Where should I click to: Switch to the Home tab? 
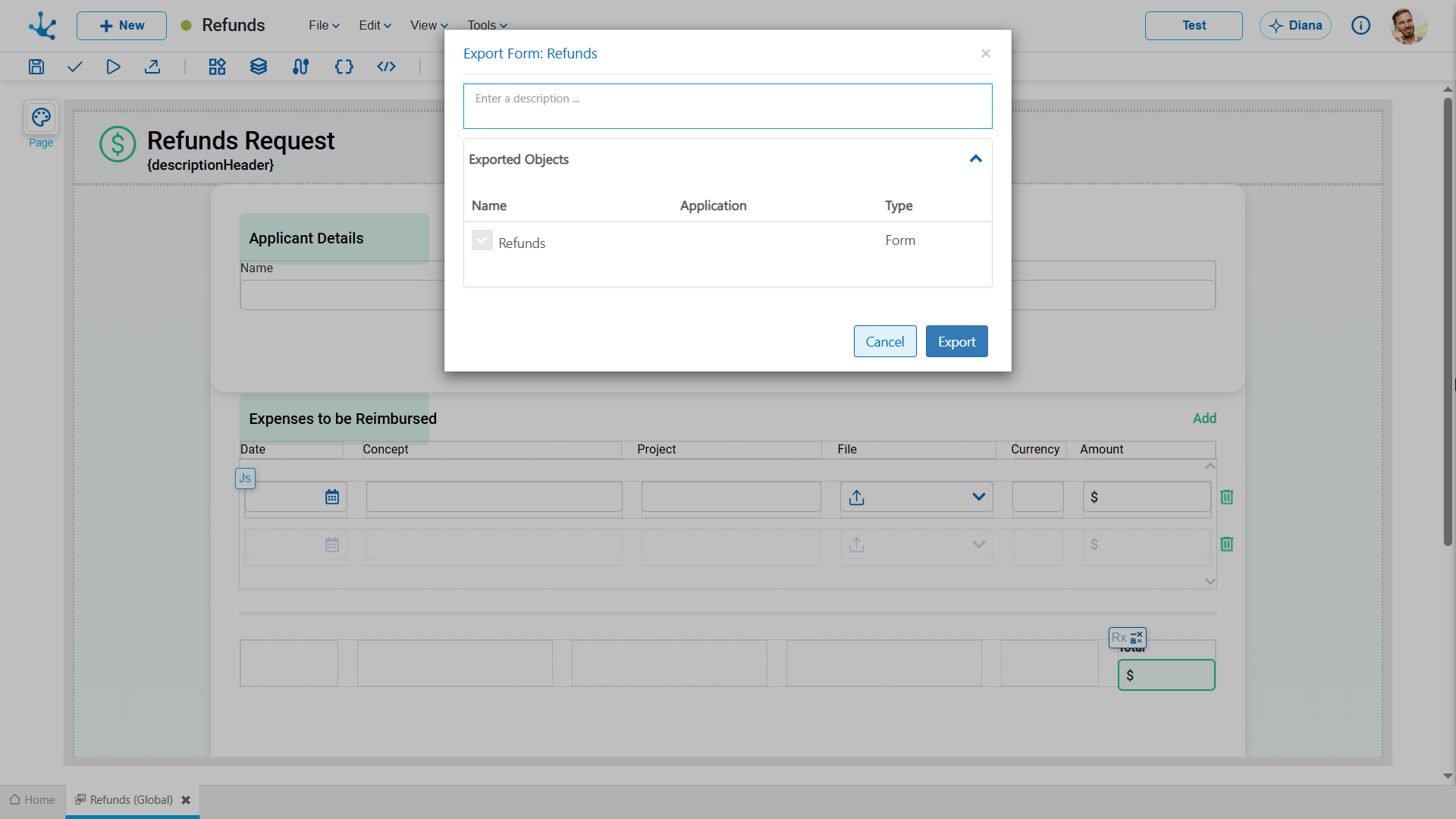(x=33, y=800)
